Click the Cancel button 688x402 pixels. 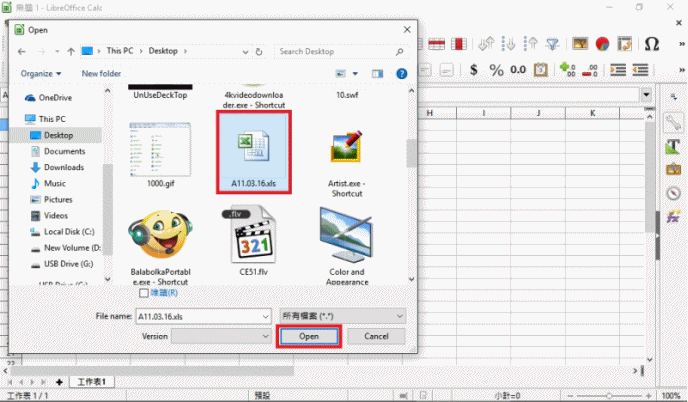376,337
